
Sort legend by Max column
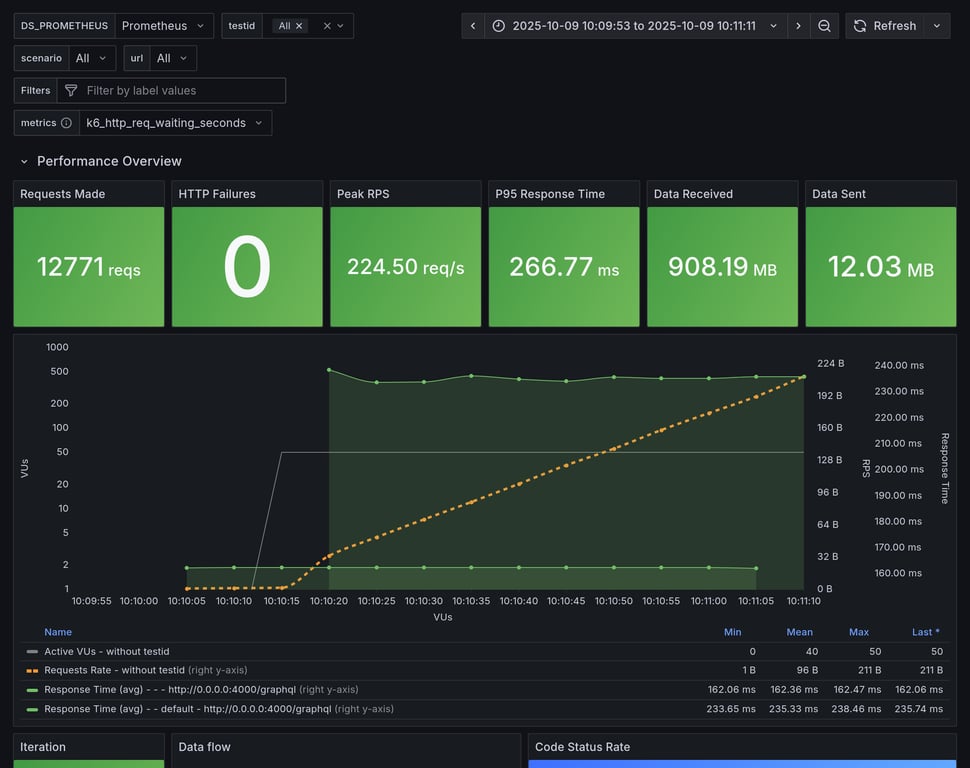coord(859,632)
